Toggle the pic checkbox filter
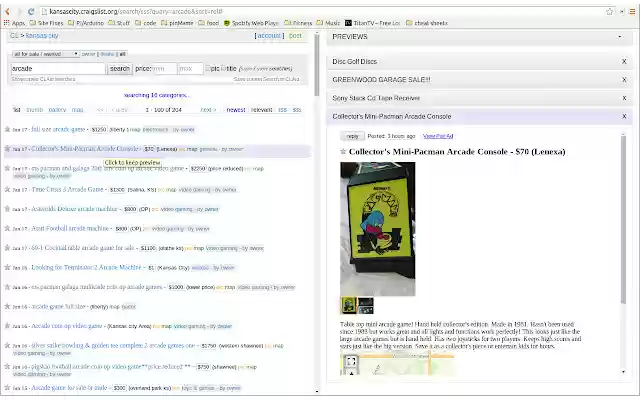The height and width of the screenshot is (400, 640). click(x=208, y=68)
